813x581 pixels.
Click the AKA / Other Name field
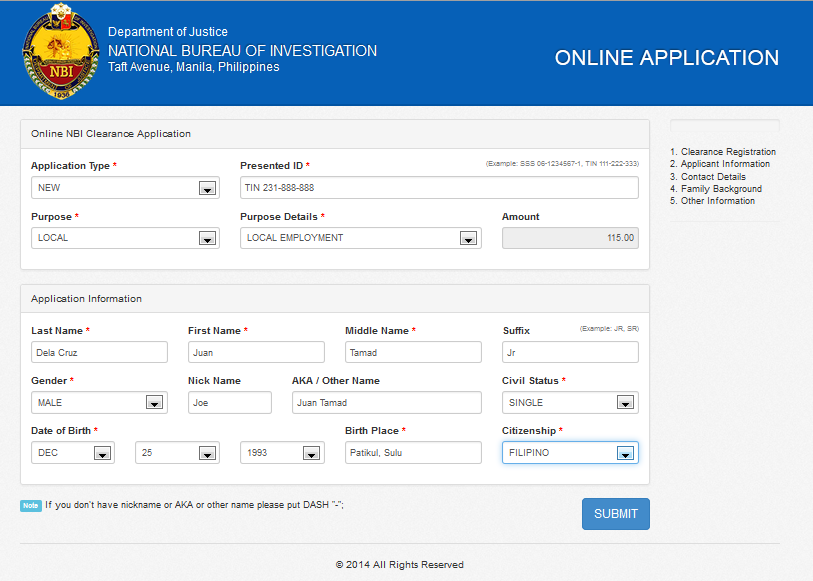[x=387, y=403]
